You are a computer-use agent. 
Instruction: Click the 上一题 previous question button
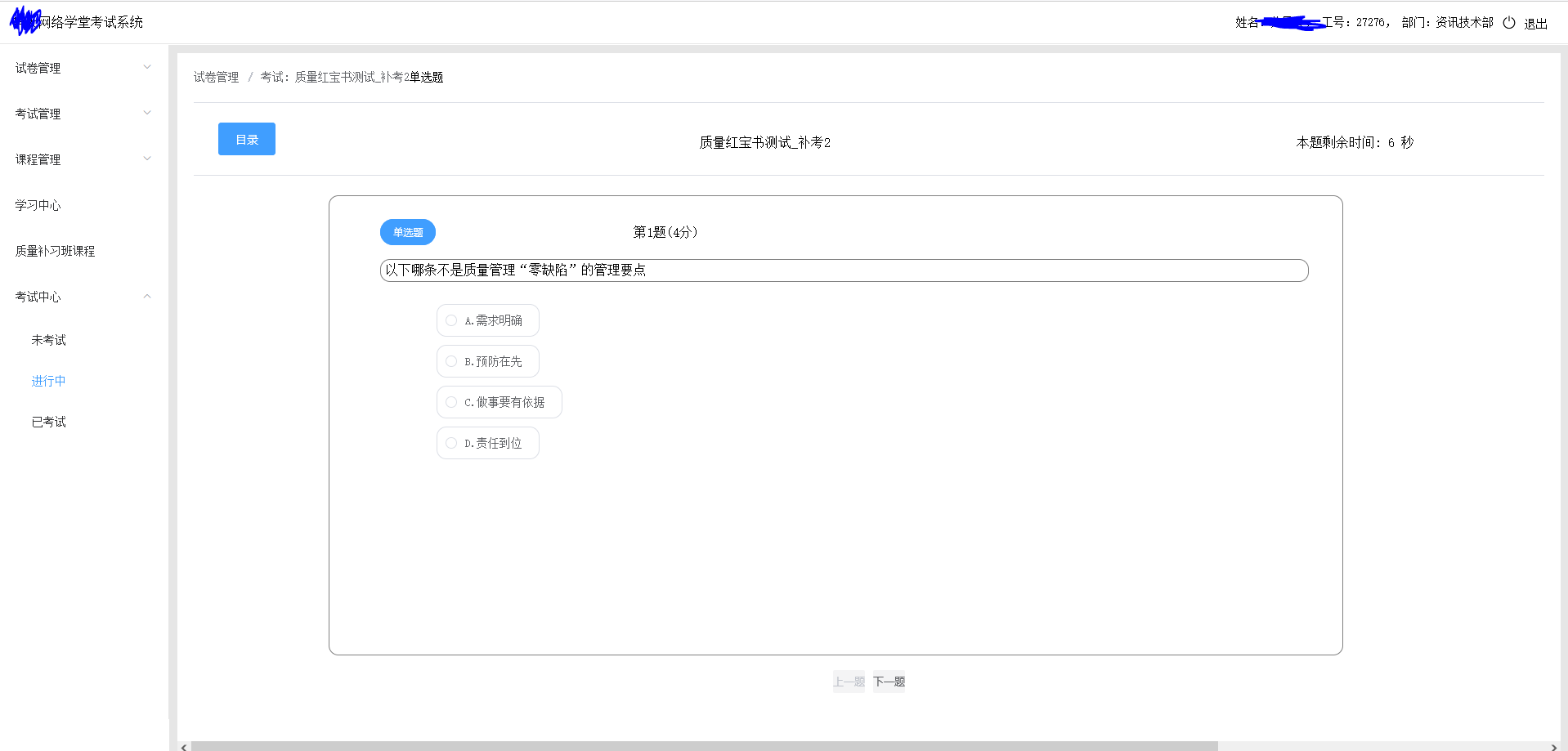(x=849, y=682)
